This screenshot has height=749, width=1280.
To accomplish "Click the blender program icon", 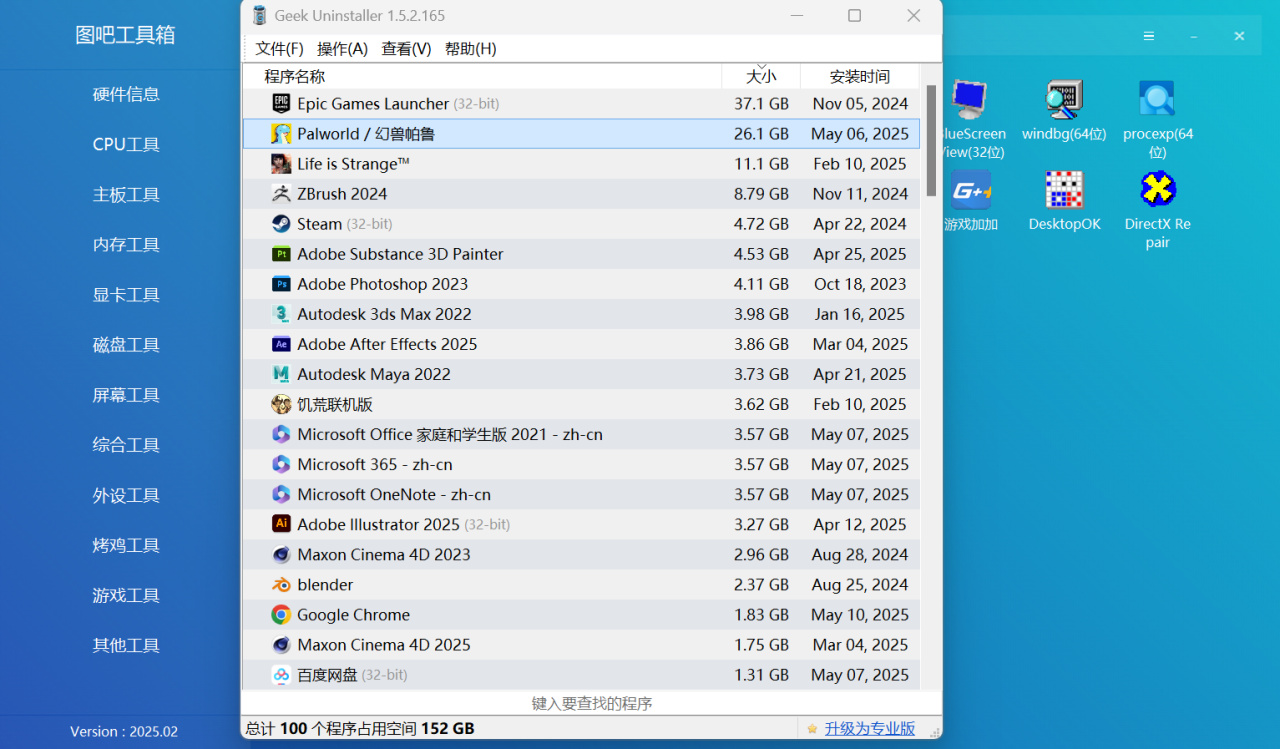I will click(281, 584).
